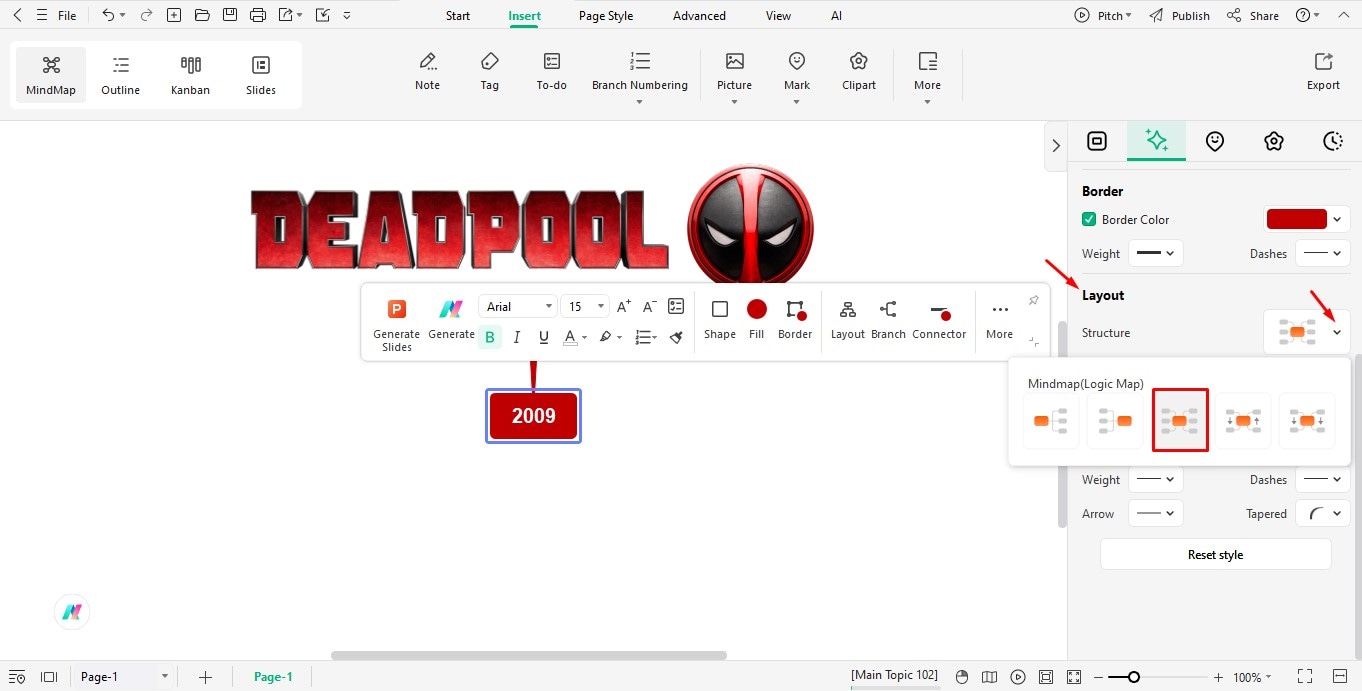Select the right-branching logic map layout
The image size is (1362, 691).
[1051, 421]
